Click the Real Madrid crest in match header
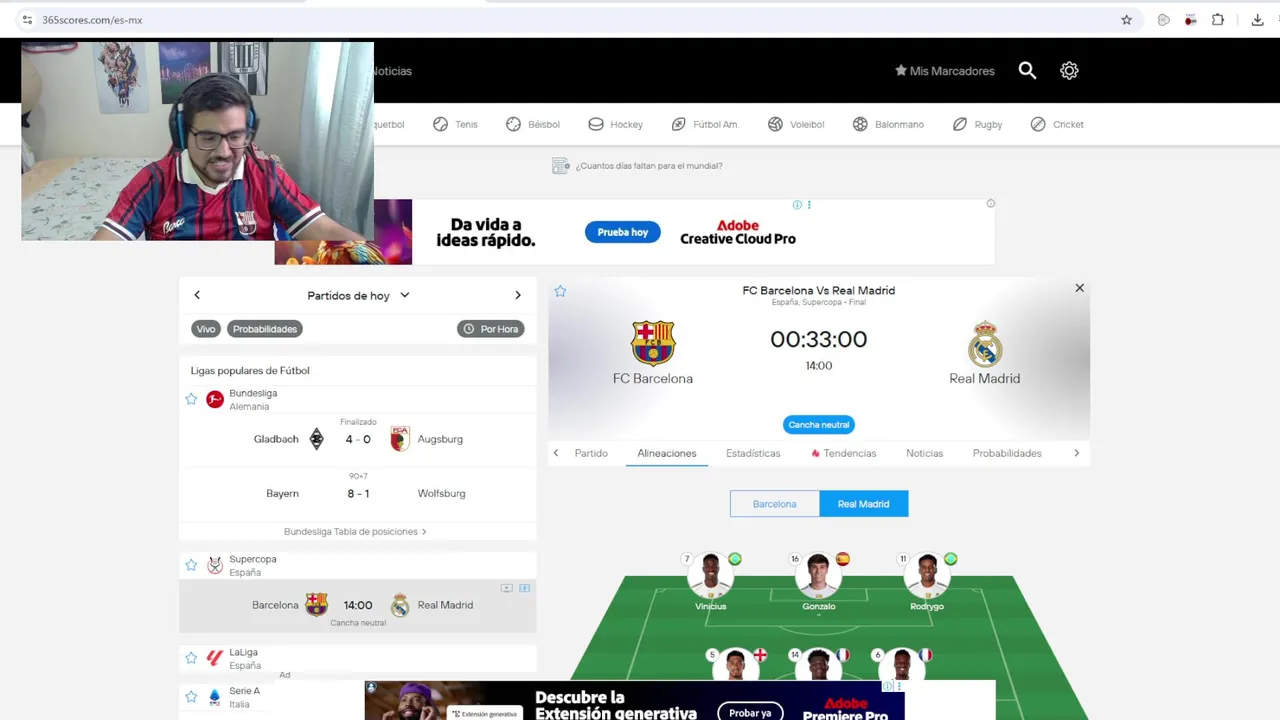 [x=985, y=343]
